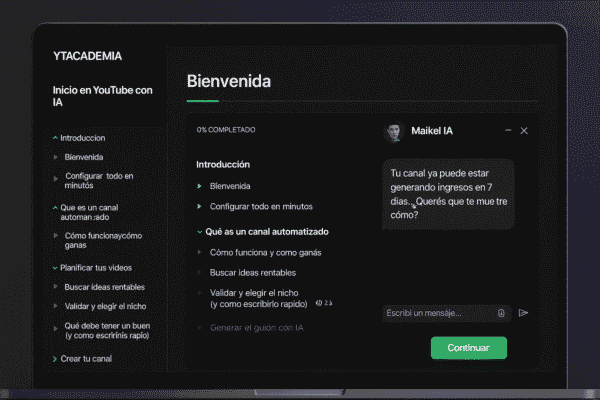Click play icon beside sidebar Validar y elegir

pos(56,306)
